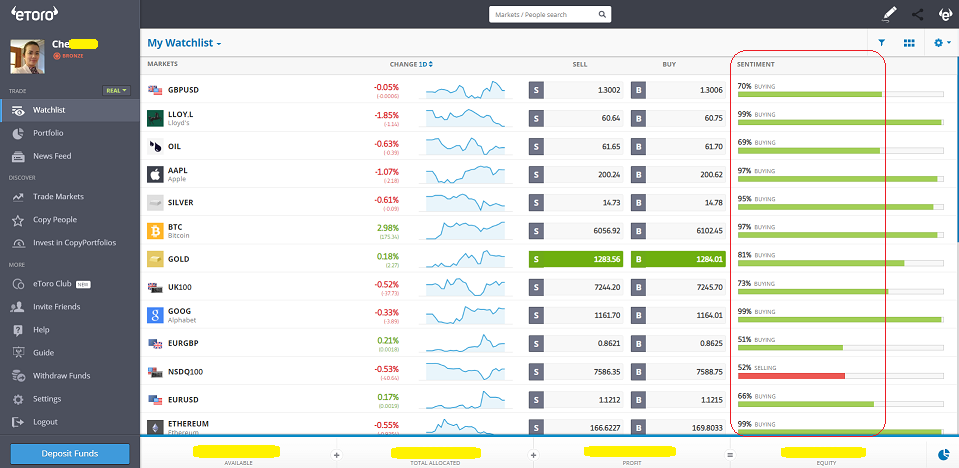
Task: Open Watchlist in the sidebar
Action: pyautogui.click(x=70, y=110)
